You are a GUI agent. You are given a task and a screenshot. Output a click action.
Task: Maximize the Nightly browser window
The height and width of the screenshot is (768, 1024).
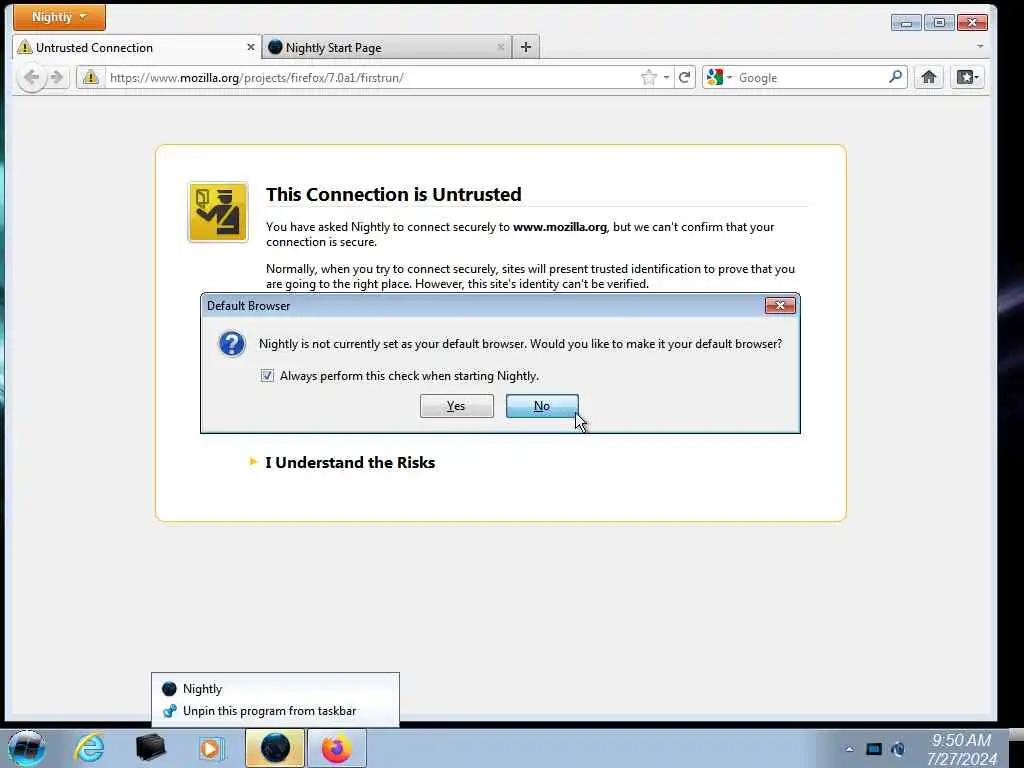[x=939, y=23]
